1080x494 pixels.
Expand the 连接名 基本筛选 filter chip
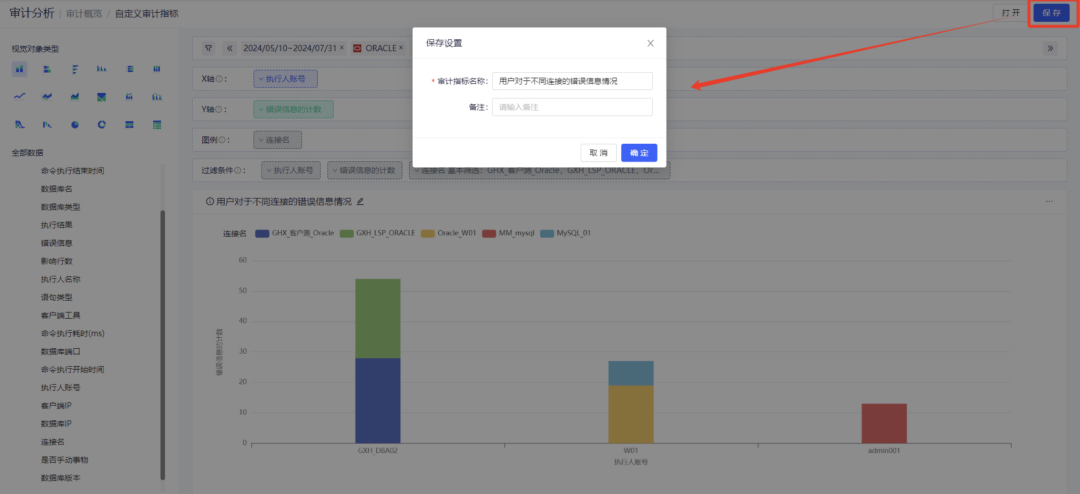click(539, 170)
